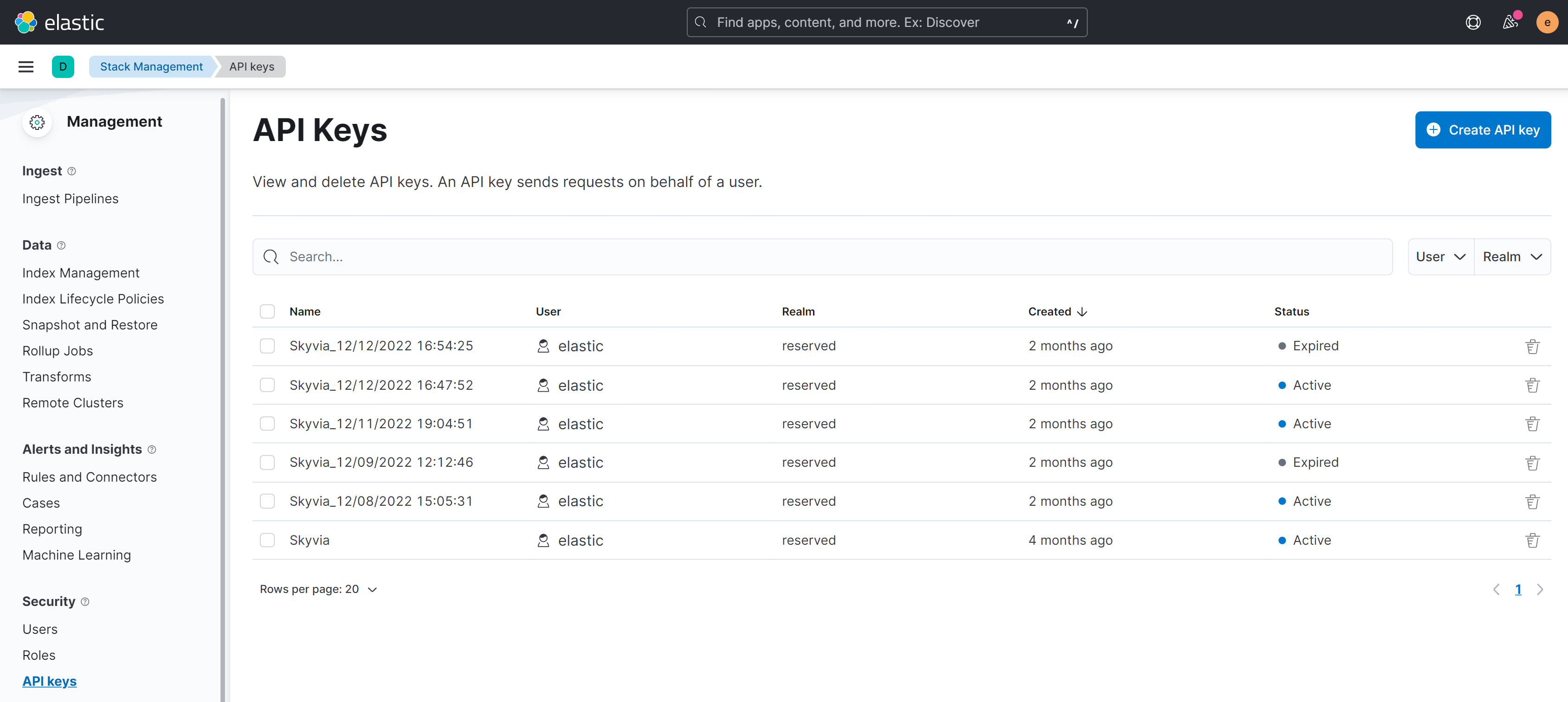Go to previous page arrow
1568x702 pixels.
tap(1496, 589)
